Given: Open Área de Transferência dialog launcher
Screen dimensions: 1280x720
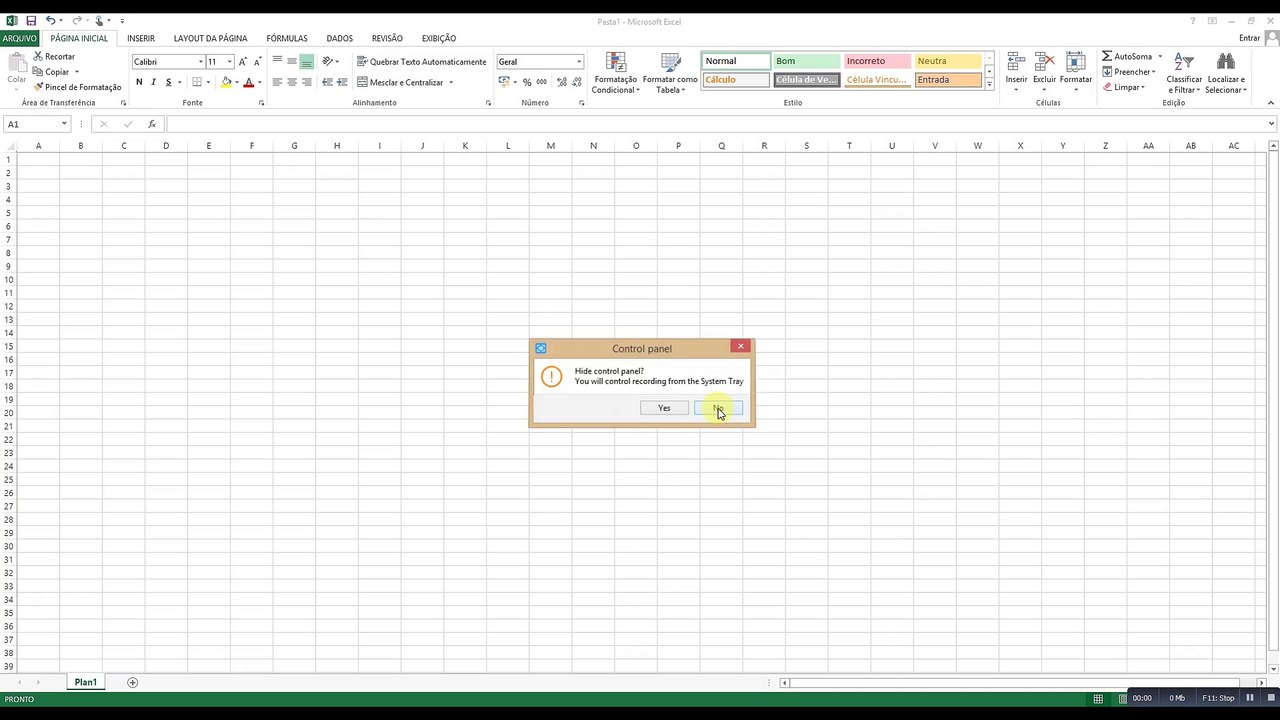Looking at the screenshot, I should coord(123,103).
